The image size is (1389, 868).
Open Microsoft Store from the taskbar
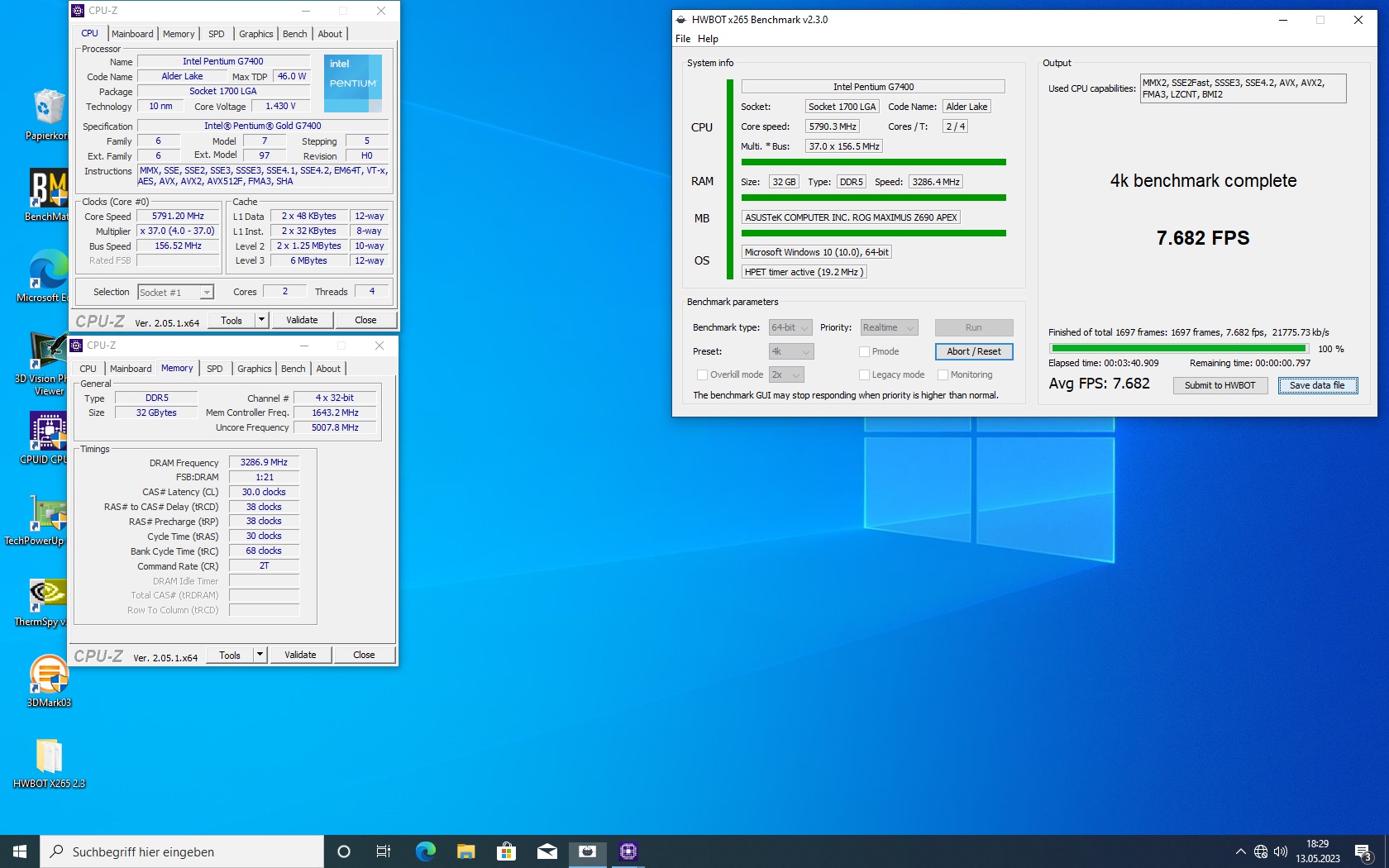pos(506,851)
